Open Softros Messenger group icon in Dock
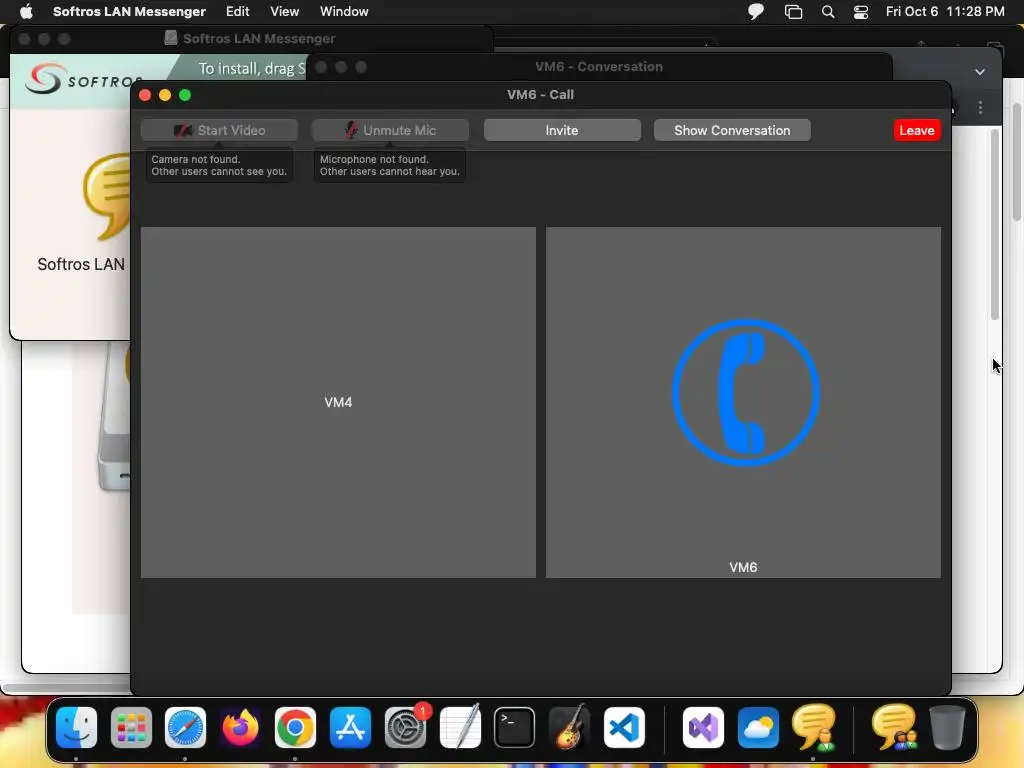The image size is (1024, 768). (x=894, y=727)
